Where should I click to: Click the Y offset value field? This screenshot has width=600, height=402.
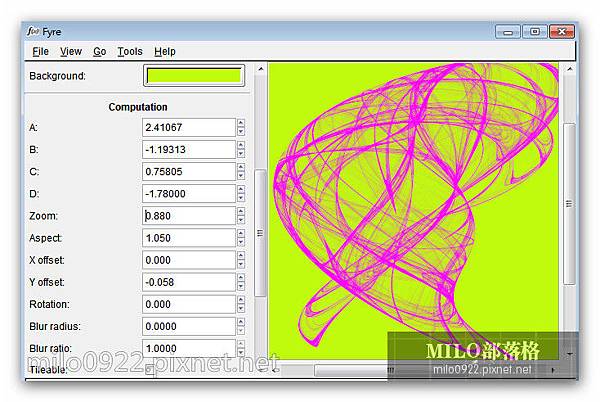click(189, 282)
